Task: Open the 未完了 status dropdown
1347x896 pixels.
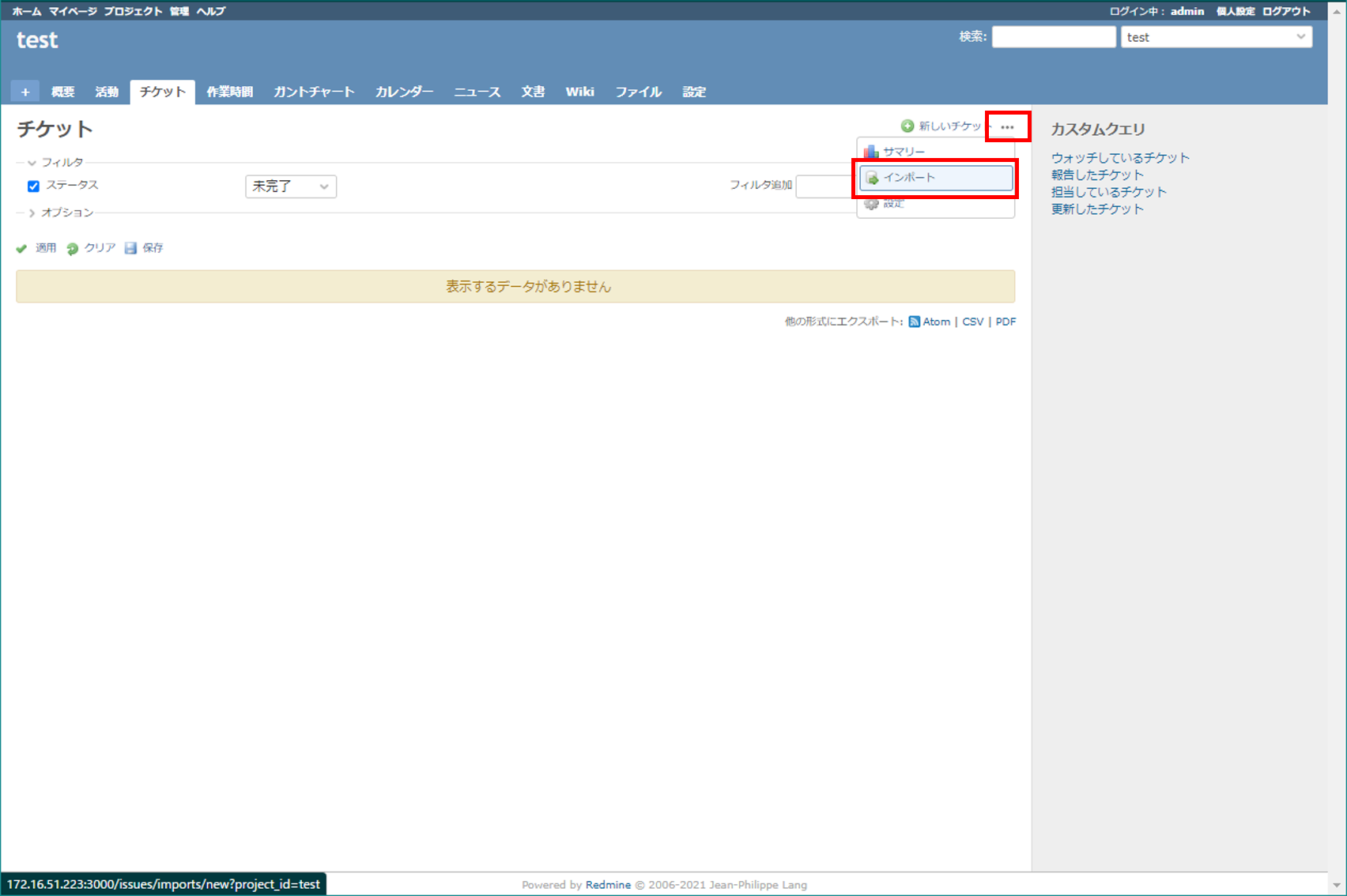Action: (x=290, y=186)
